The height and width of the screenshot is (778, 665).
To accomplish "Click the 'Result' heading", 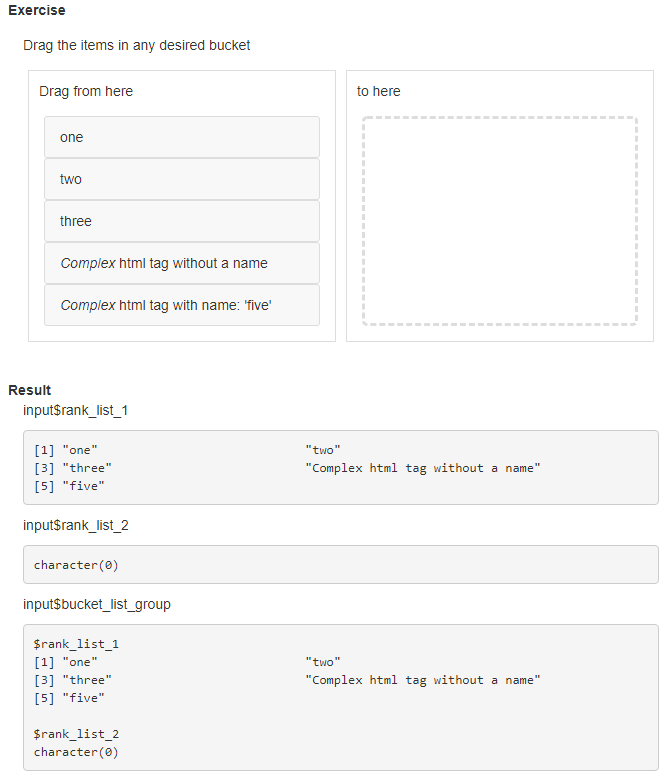I will coord(29,390).
